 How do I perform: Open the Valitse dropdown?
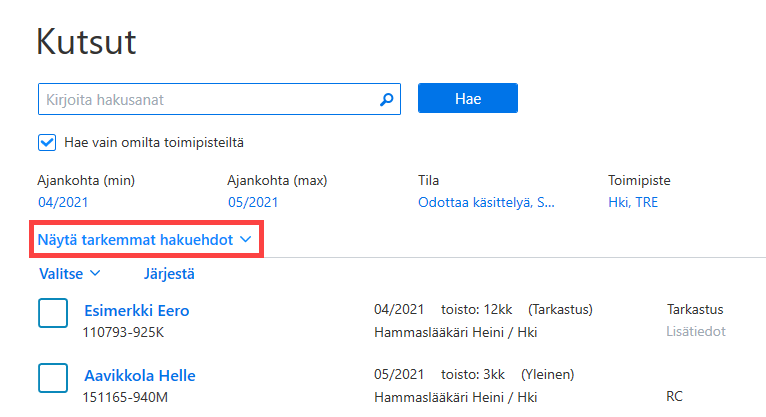(70, 273)
